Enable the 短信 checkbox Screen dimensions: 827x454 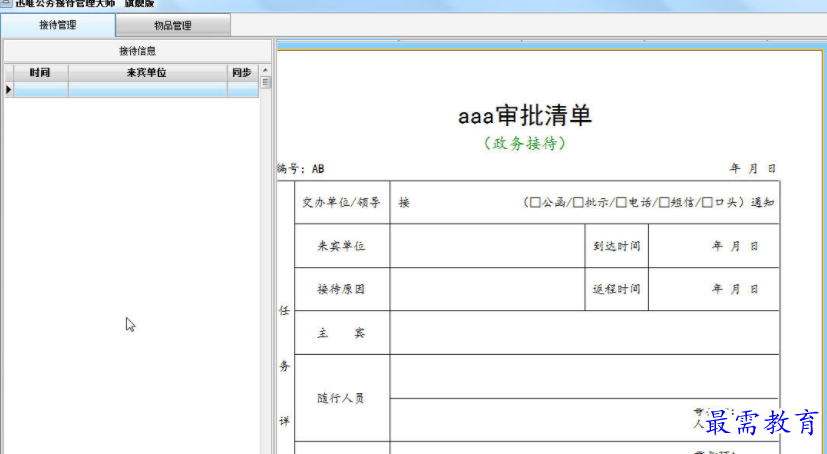click(664, 203)
